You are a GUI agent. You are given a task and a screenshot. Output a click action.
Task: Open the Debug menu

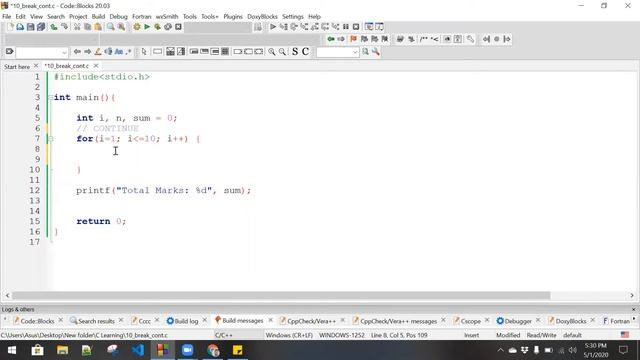(118, 17)
